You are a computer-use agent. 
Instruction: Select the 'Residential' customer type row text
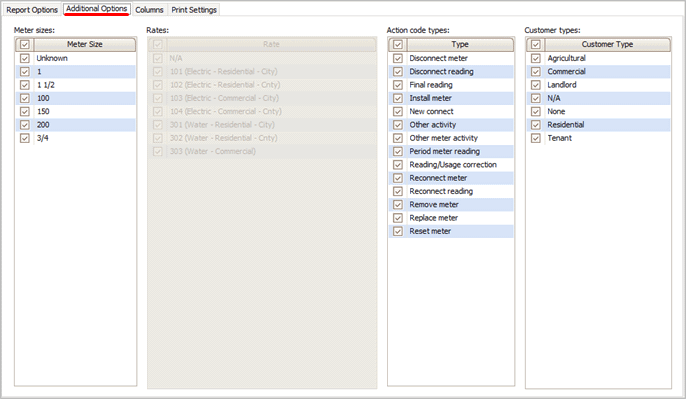coord(566,125)
